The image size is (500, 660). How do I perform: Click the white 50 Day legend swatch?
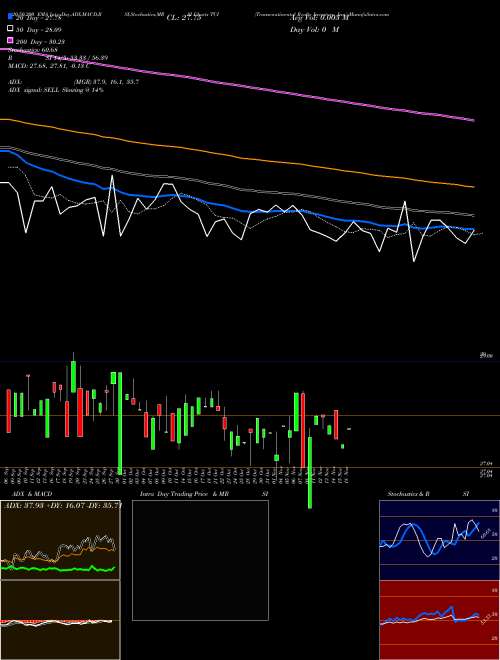coord(11,29)
